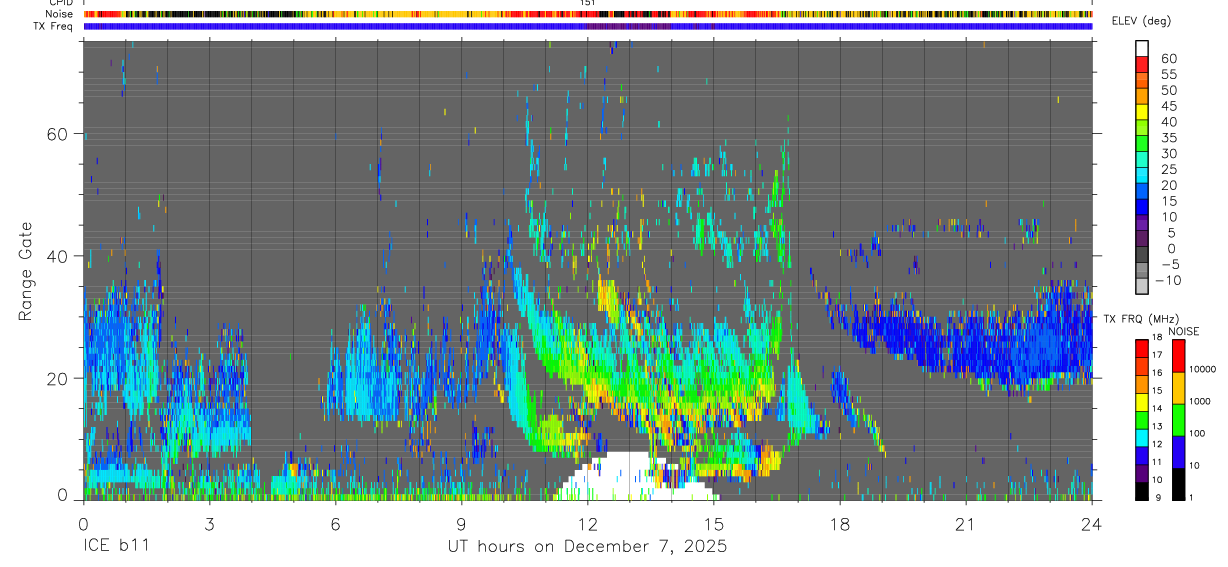Click the '6' tick label on UT hours axis
The image size is (1228, 567).
pyautogui.click(x=335, y=523)
